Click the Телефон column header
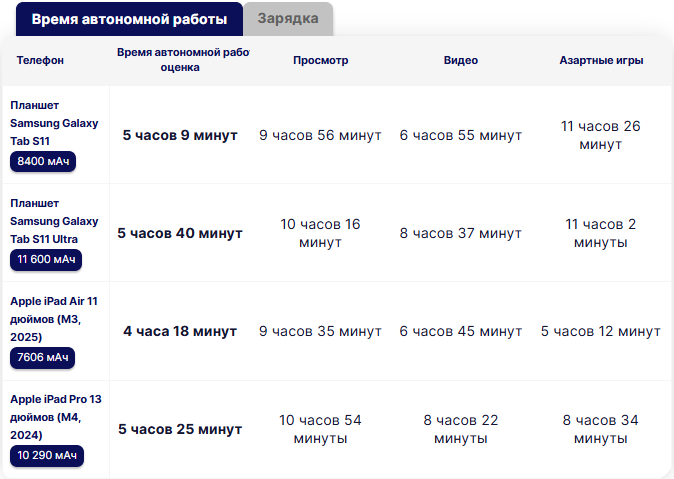Image resolution: width=674 pixels, height=479 pixels. (40, 60)
